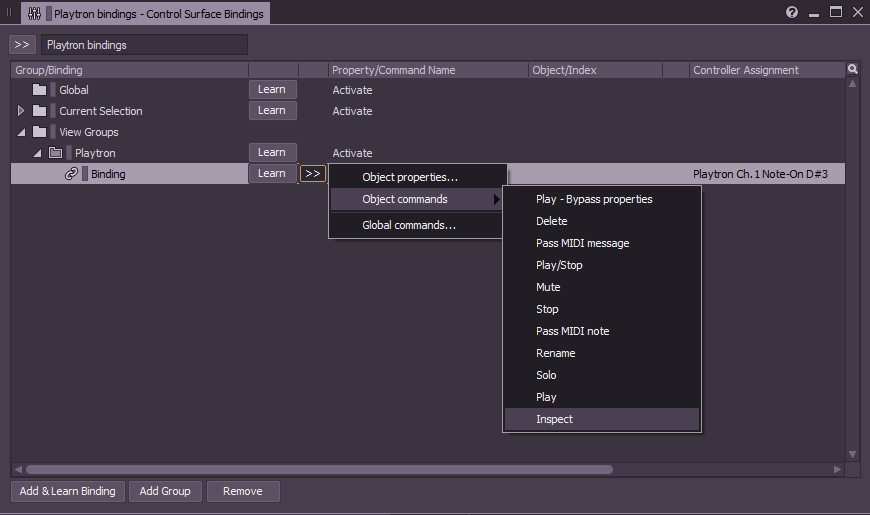Select Inspect command in submenu
The image size is (870, 515).
pyautogui.click(x=602, y=420)
